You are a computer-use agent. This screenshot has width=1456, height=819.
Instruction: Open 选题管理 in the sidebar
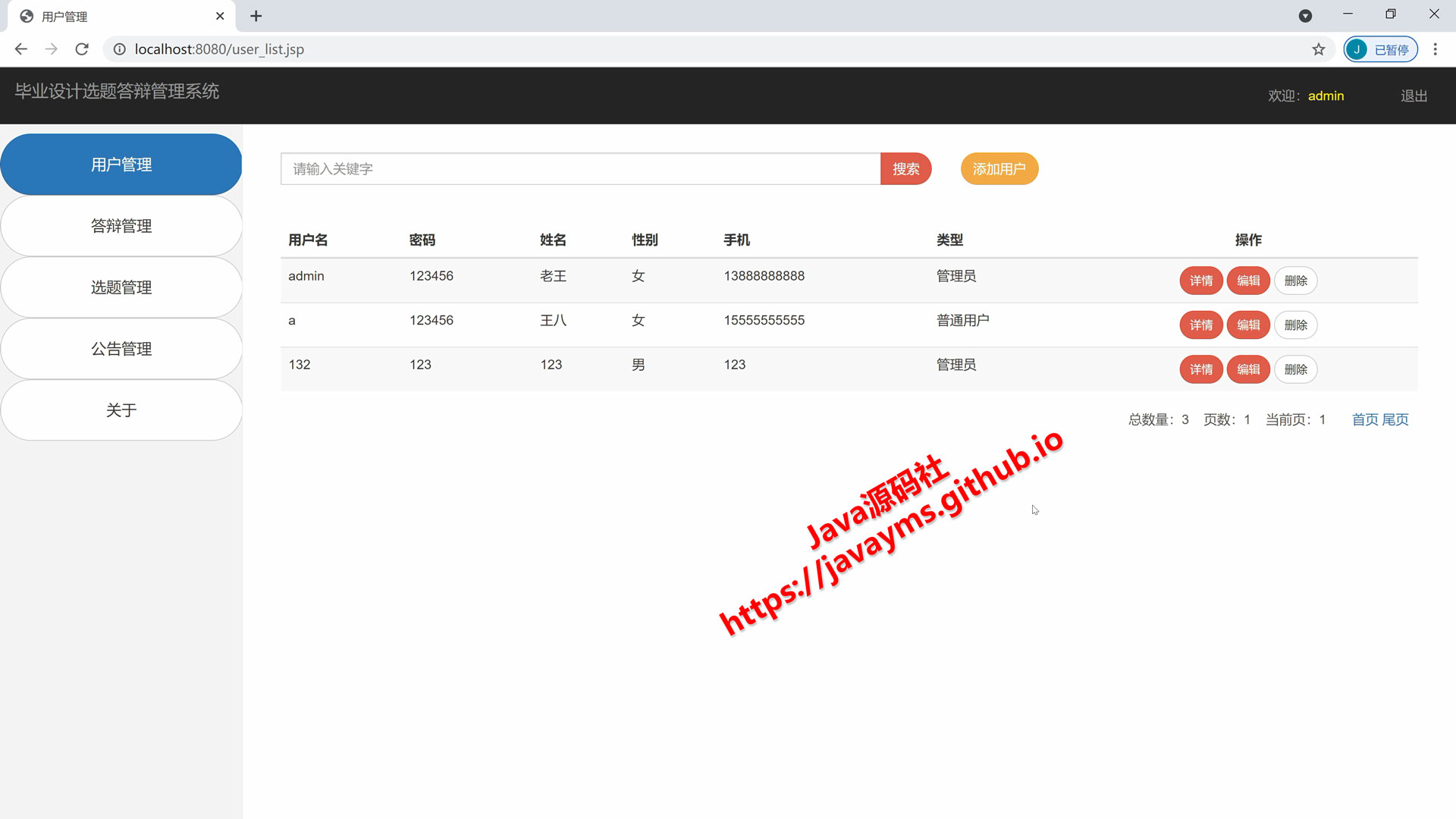pyautogui.click(x=121, y=287)
